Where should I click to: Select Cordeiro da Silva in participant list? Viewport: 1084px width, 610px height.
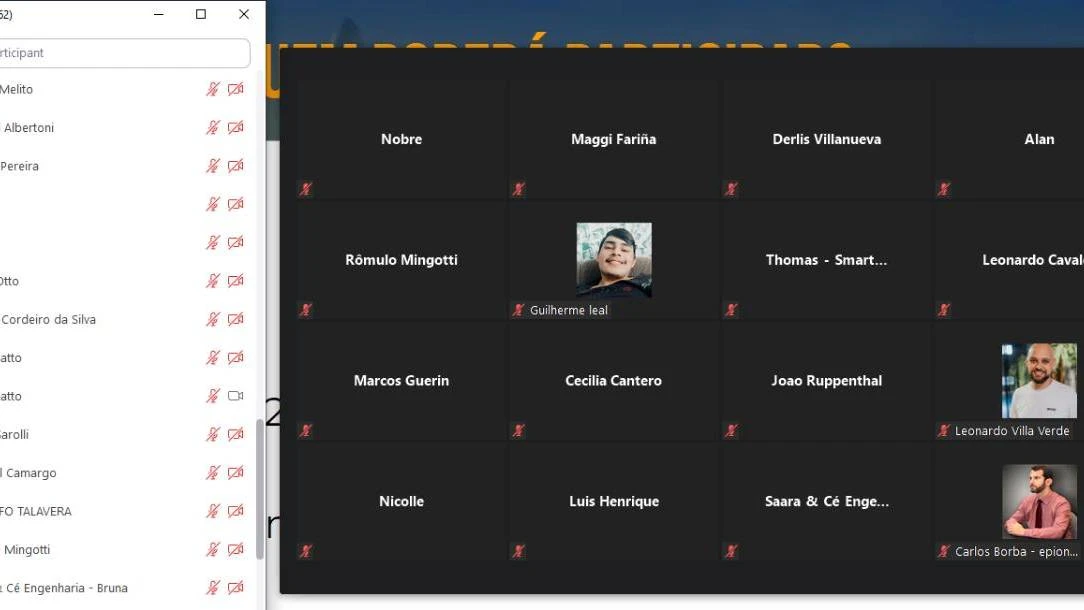point(49,320)
